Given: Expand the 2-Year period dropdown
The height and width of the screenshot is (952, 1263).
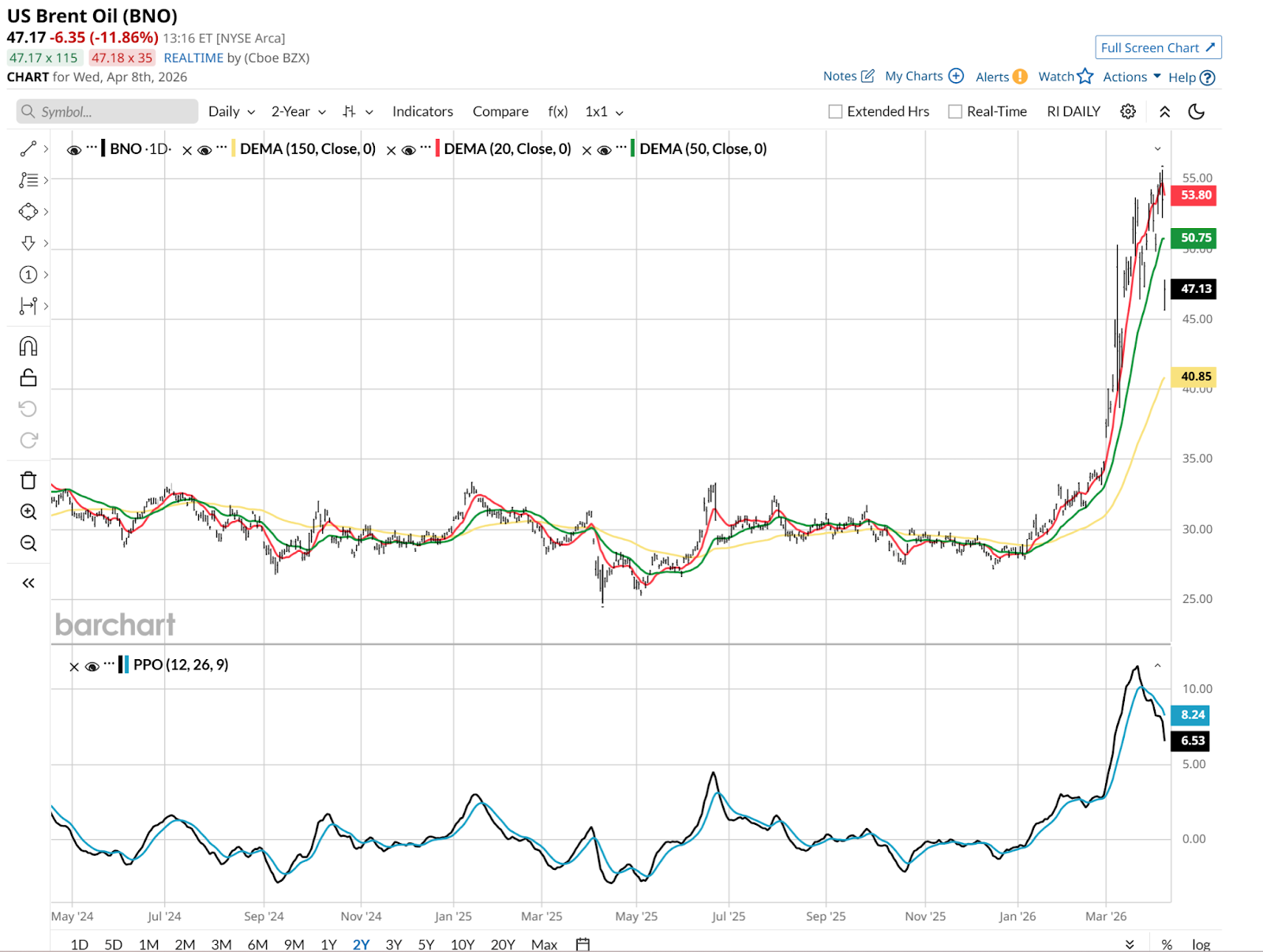Looking at the screenshot, I should 298,112.
